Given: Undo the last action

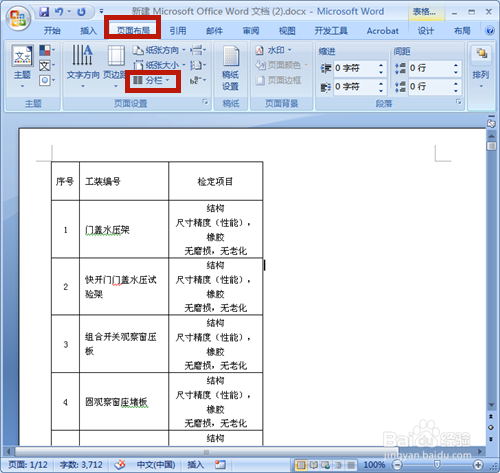Looking at the screenshot, I should click(59, 12).
